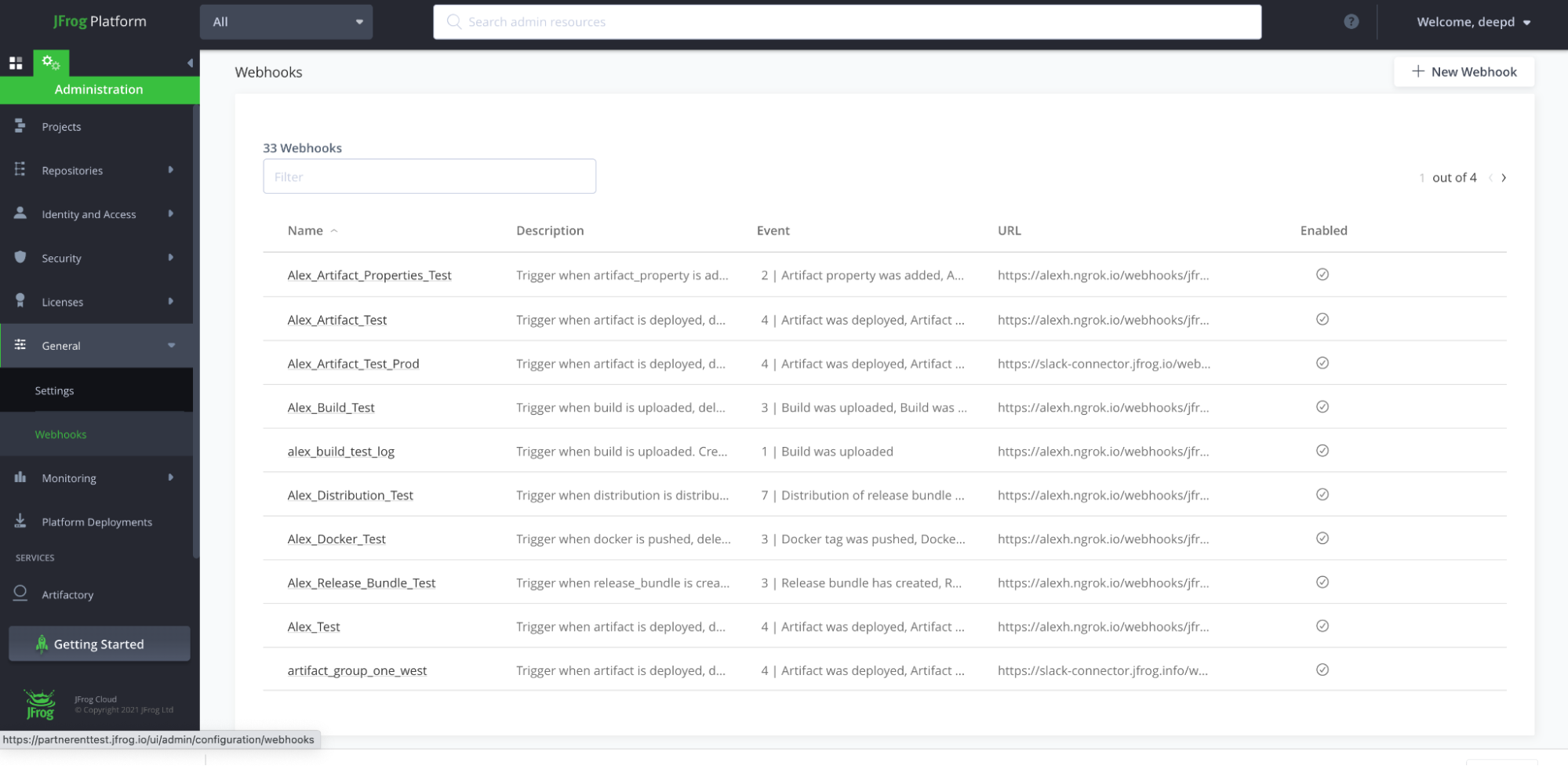This screenshot has height=766, width=1568.
Task: Open Platform Deployments menu item
Action: click(96, 521)
